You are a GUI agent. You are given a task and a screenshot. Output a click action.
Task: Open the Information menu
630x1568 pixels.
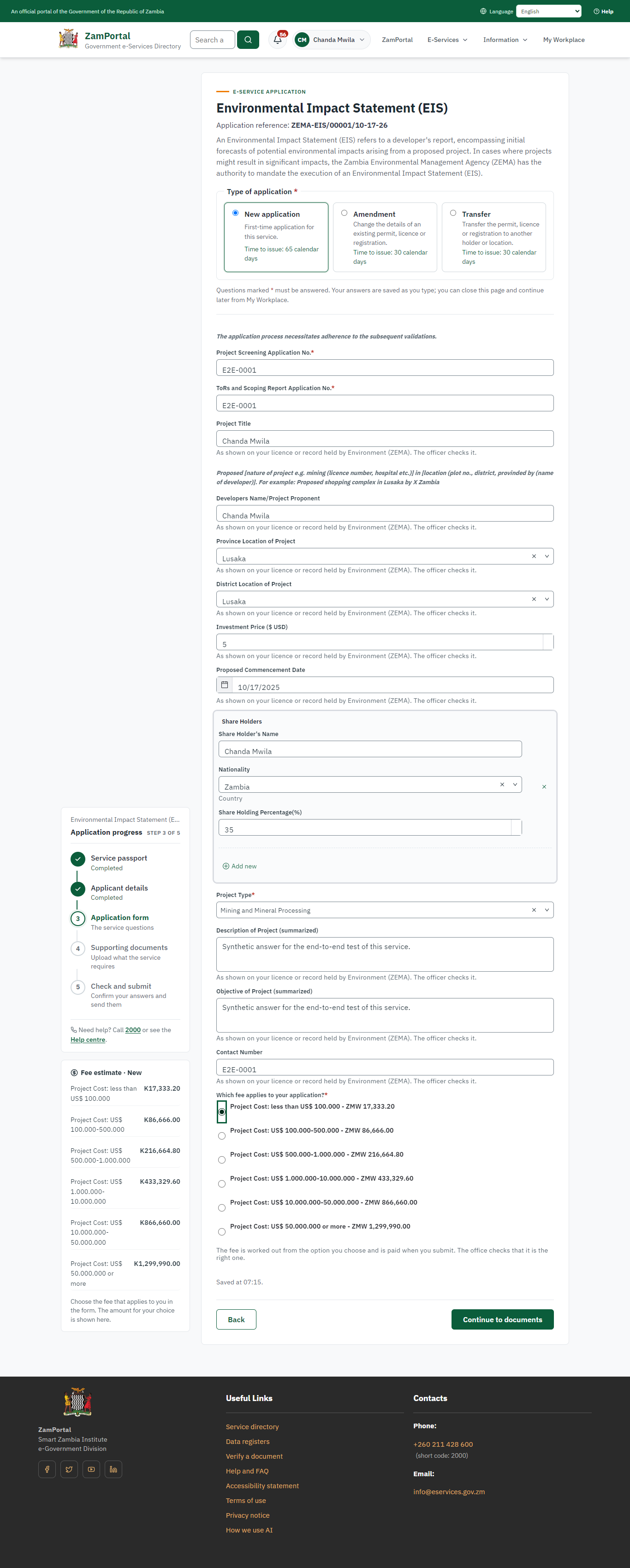(x=505, y=40)
